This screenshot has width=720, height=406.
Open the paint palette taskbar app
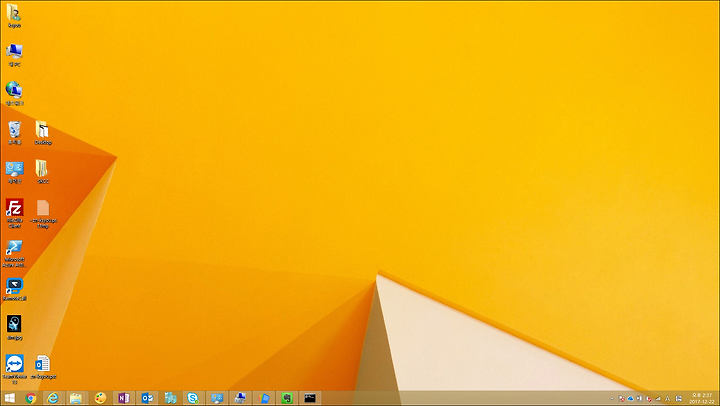click(x=100, y=398)
